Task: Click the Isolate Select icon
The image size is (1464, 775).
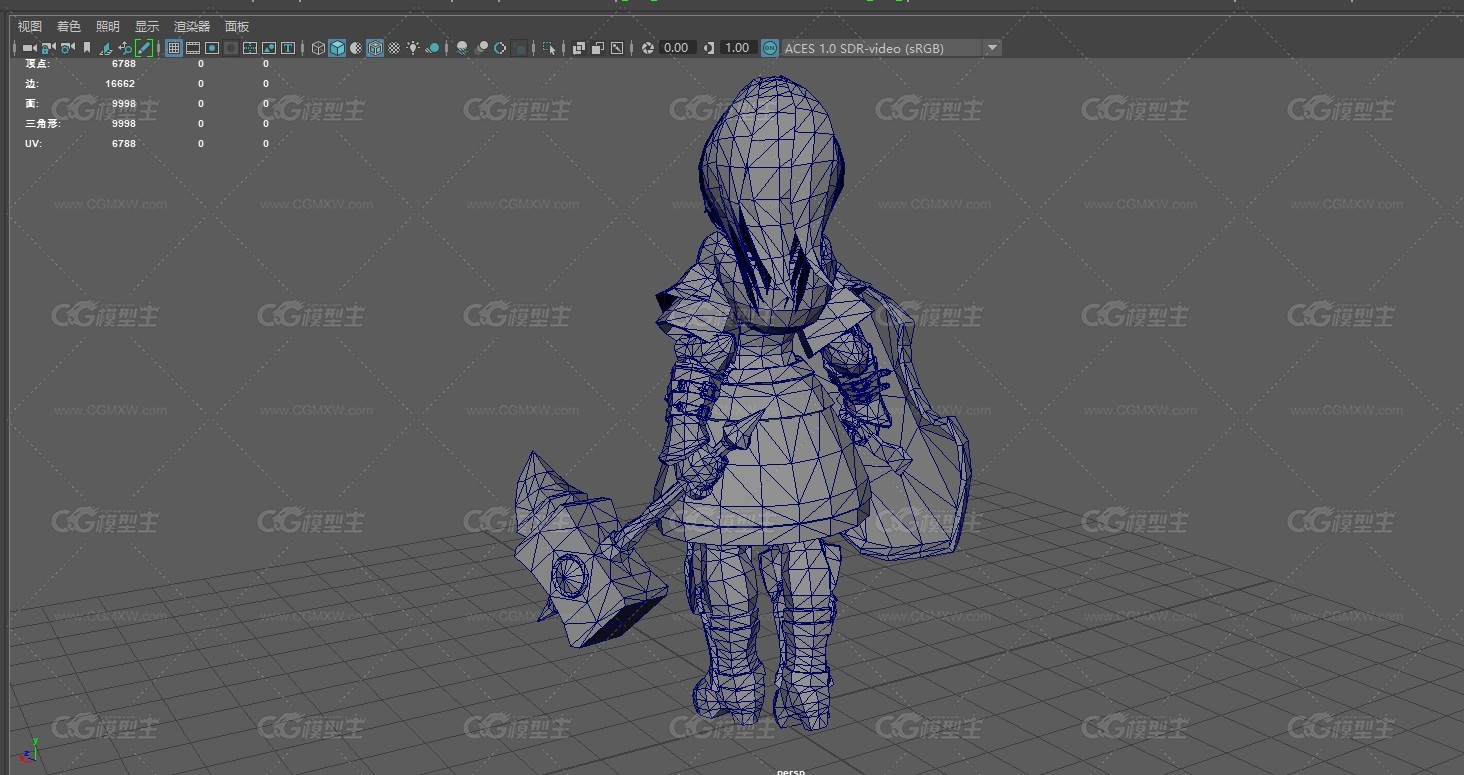Action: click(549, 48)
